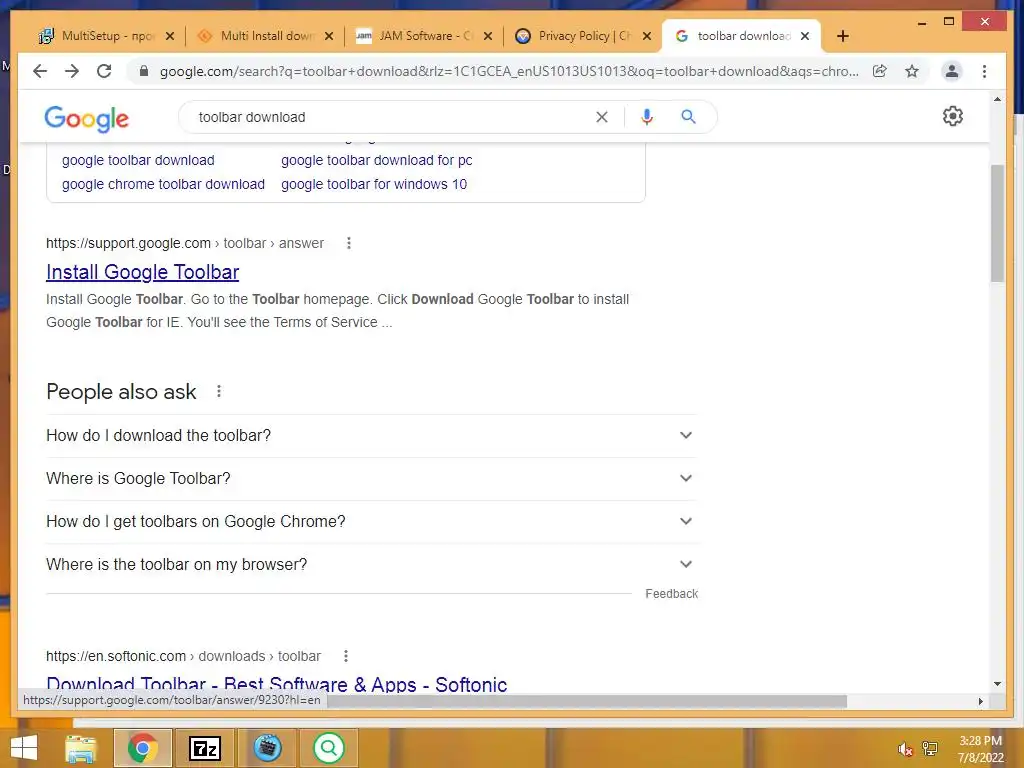The image size is (1024, 768).
Task: Open 7-Zip from the taskbar
Action: coord(205,748)
